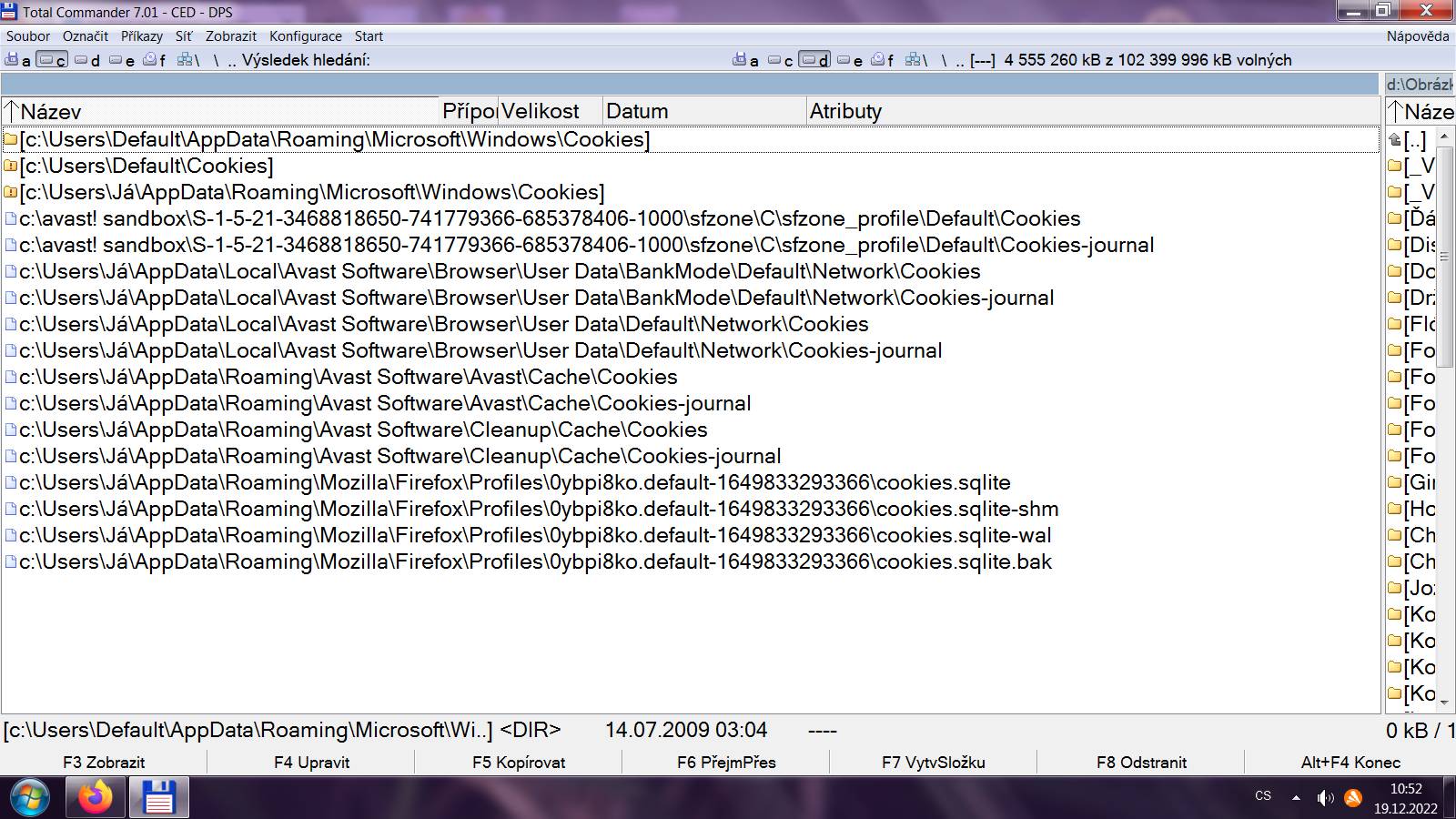
Task: Click F6 PřejmPřes button
Action: [726, 763]
